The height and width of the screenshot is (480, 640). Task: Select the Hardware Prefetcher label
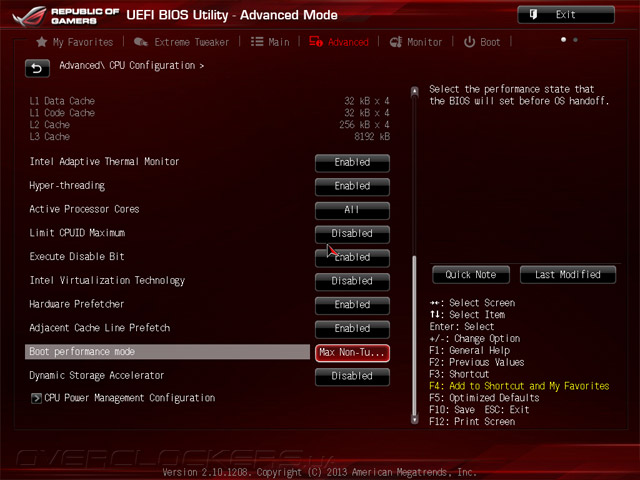click(77, 304)
